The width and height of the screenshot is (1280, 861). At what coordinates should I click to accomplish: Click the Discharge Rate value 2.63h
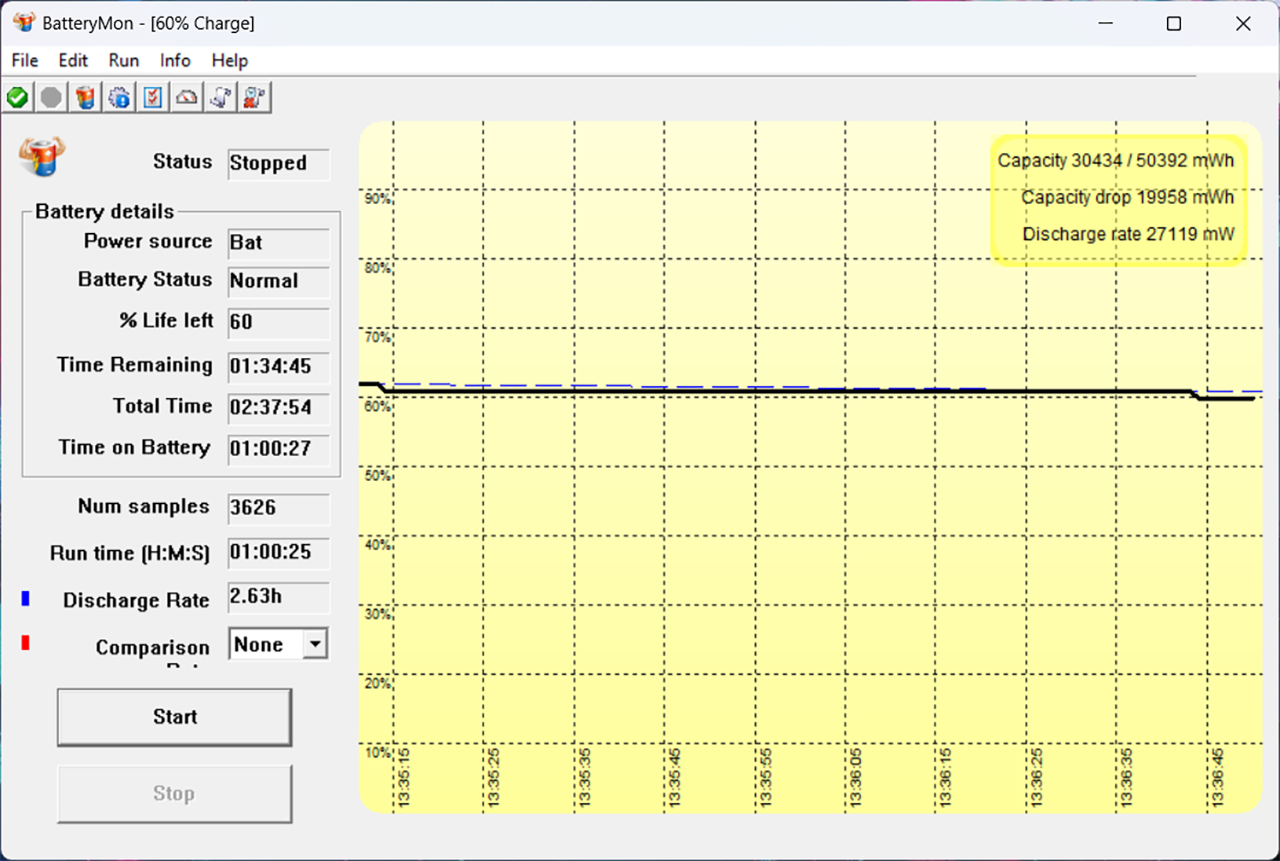278,598
